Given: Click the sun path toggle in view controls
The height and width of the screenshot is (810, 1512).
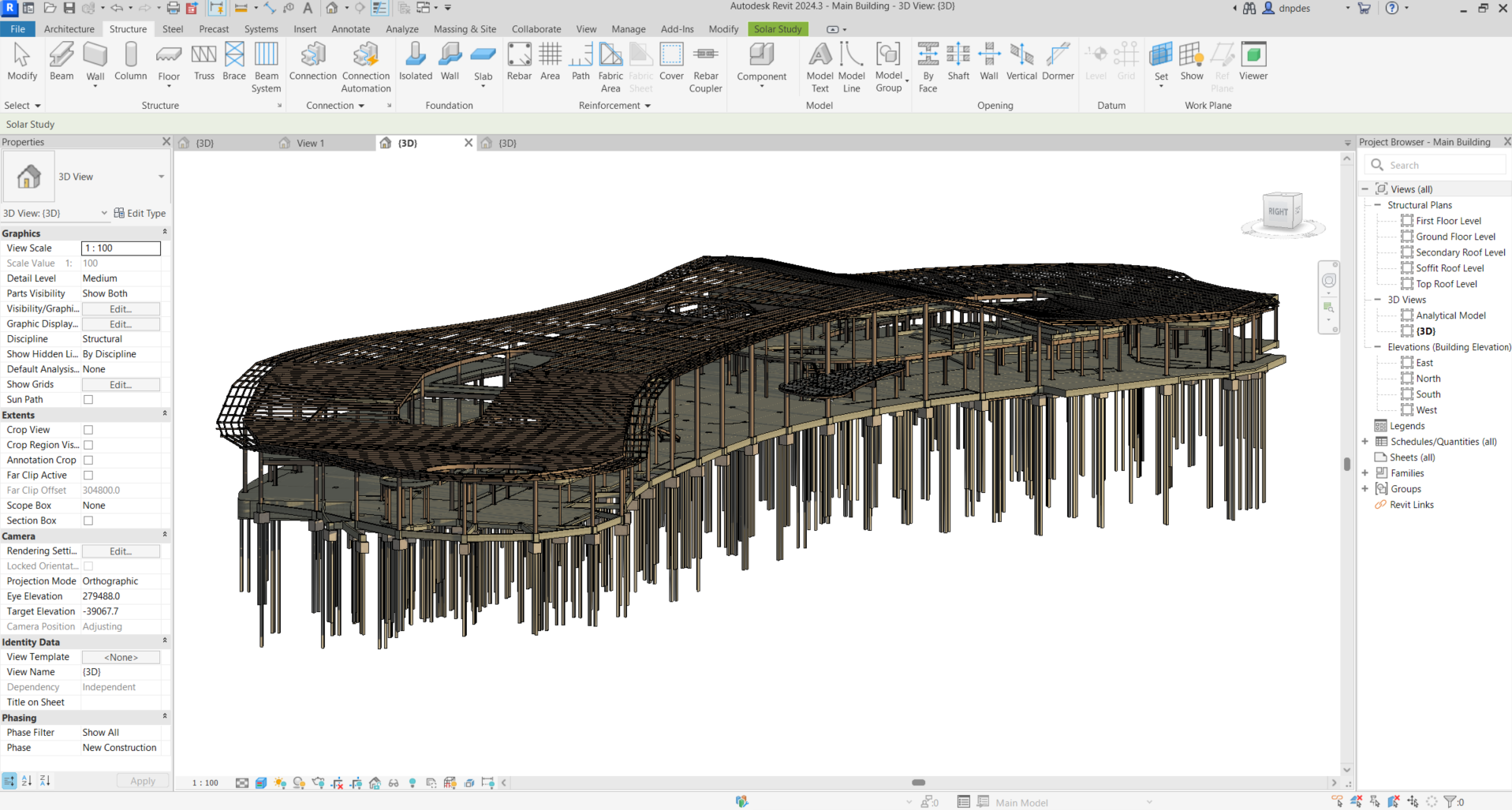Looking at the screenshot, I should coord(280,782).
